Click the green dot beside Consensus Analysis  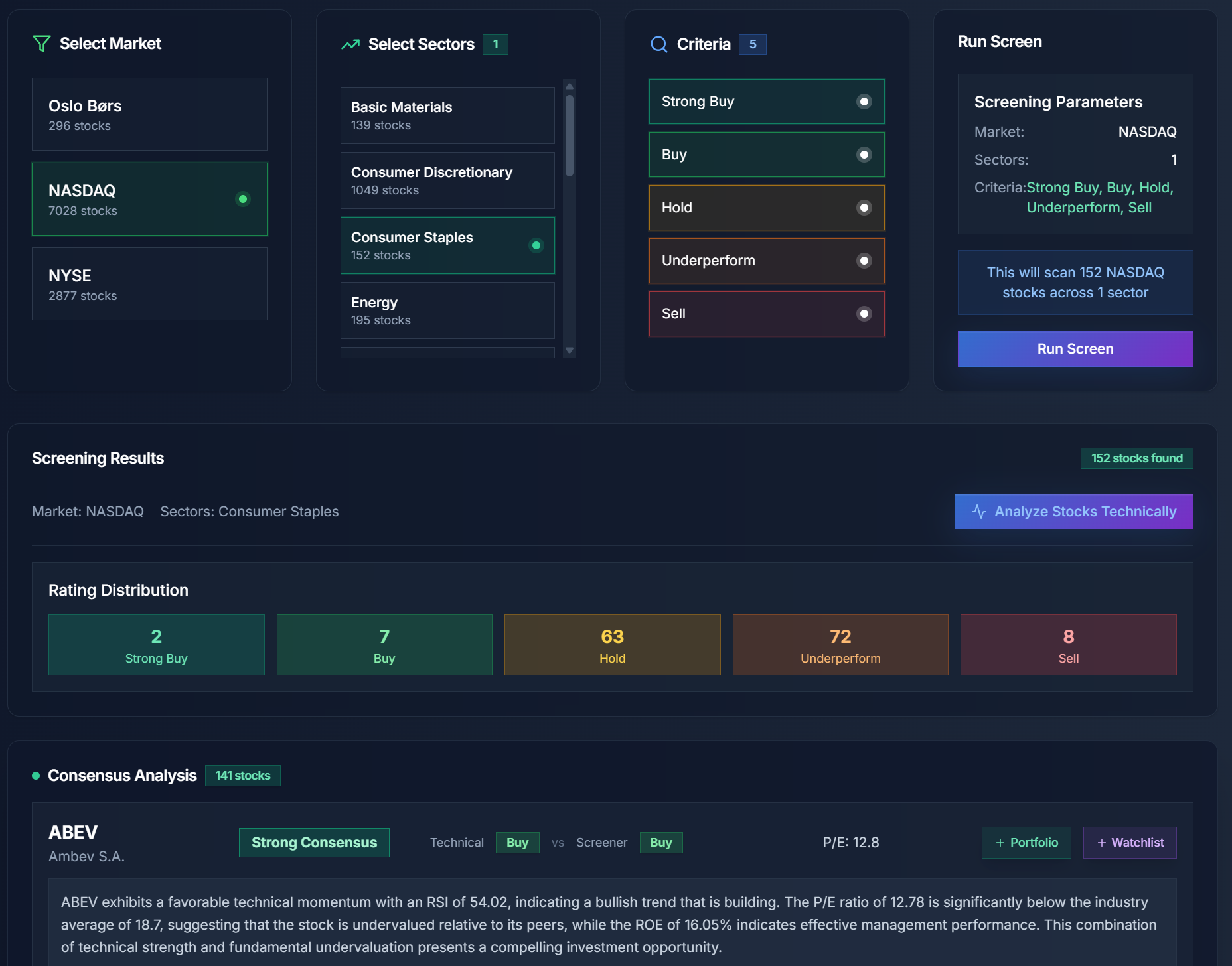[35, 775]
